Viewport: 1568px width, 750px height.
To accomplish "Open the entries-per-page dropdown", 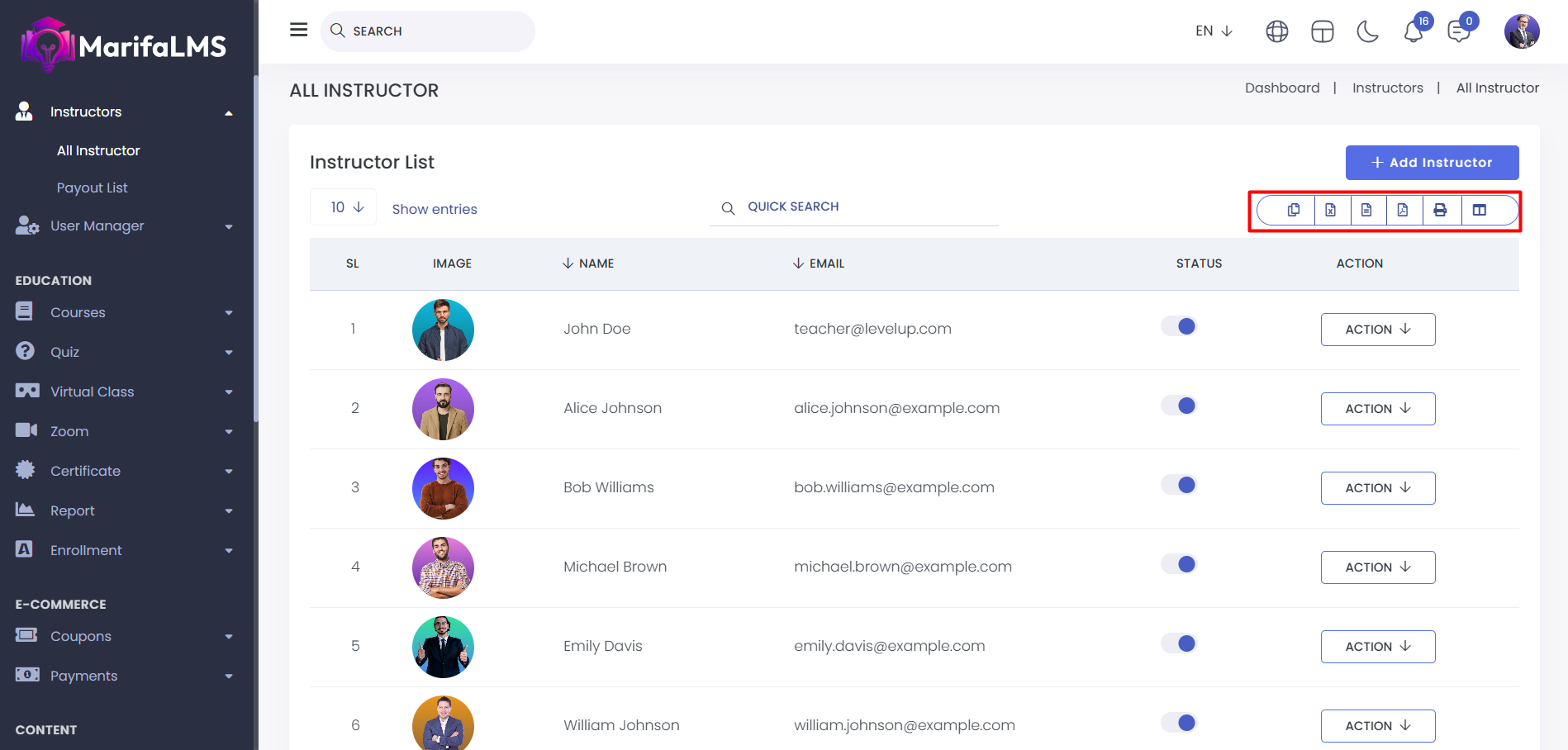I will [344, 207].
